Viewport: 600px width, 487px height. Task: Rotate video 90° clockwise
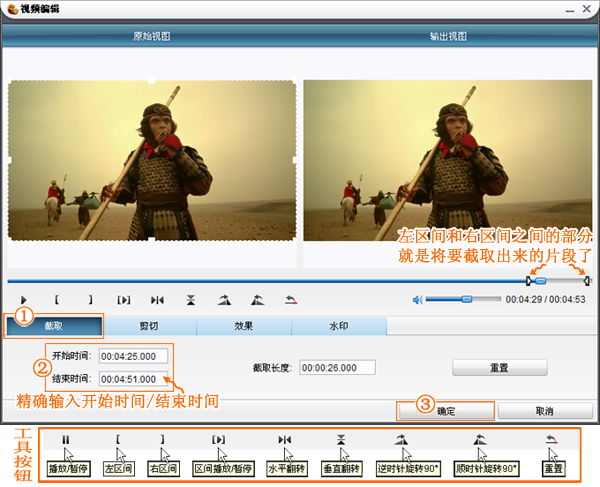[258, 300]
